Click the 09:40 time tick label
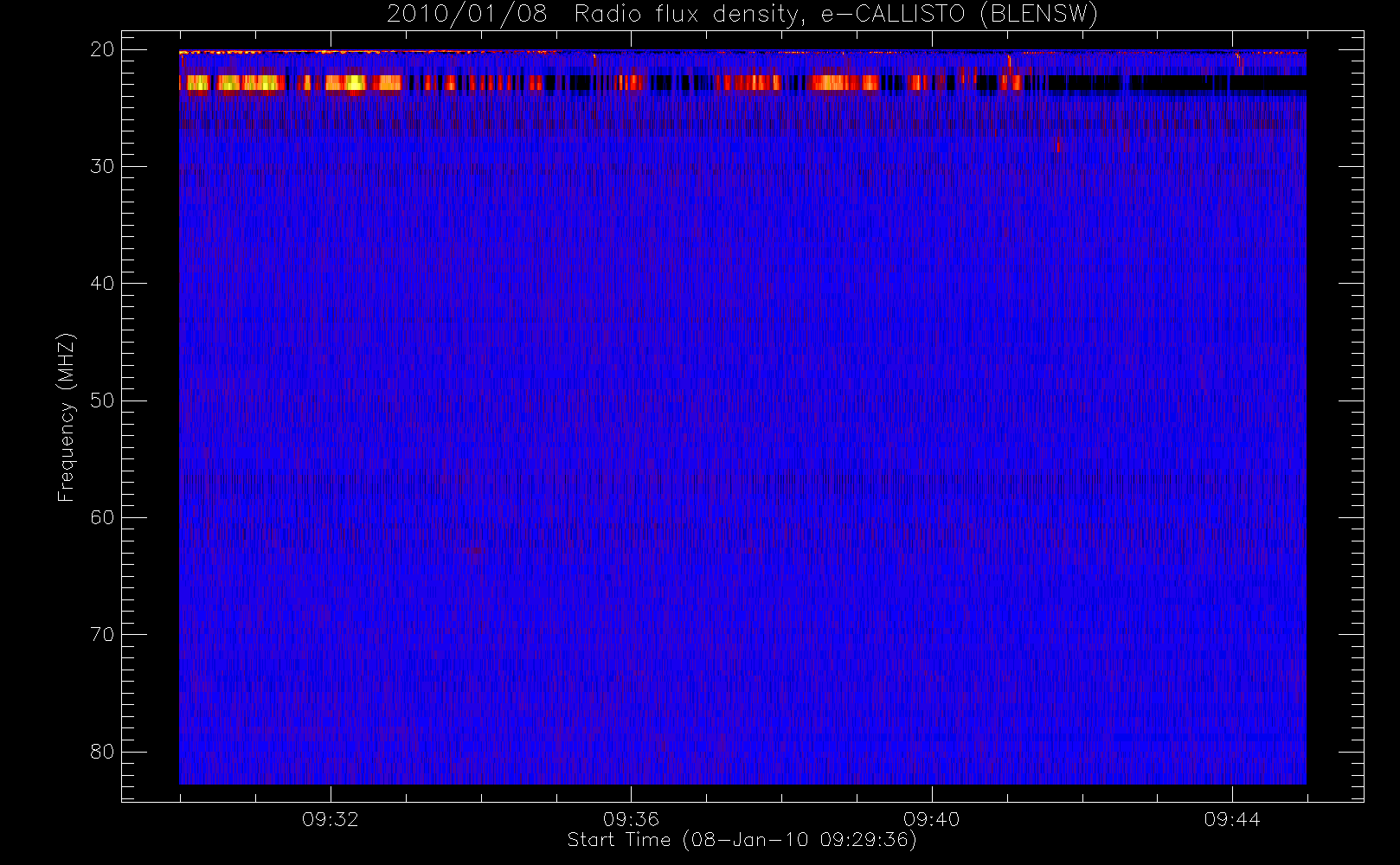The image size is (1400, 865). (931, 819)
